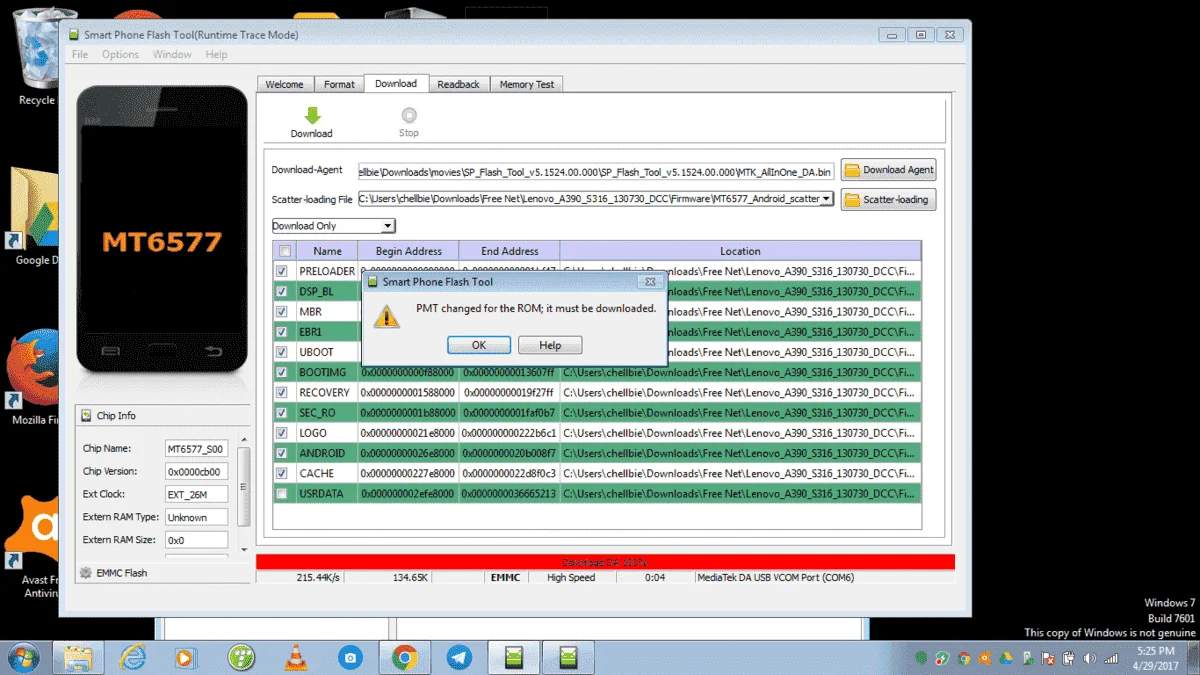Click the Scatter-loading browse button
Image resolution: width=1200 pixels, height=675 pixels.
pos(888,200)
